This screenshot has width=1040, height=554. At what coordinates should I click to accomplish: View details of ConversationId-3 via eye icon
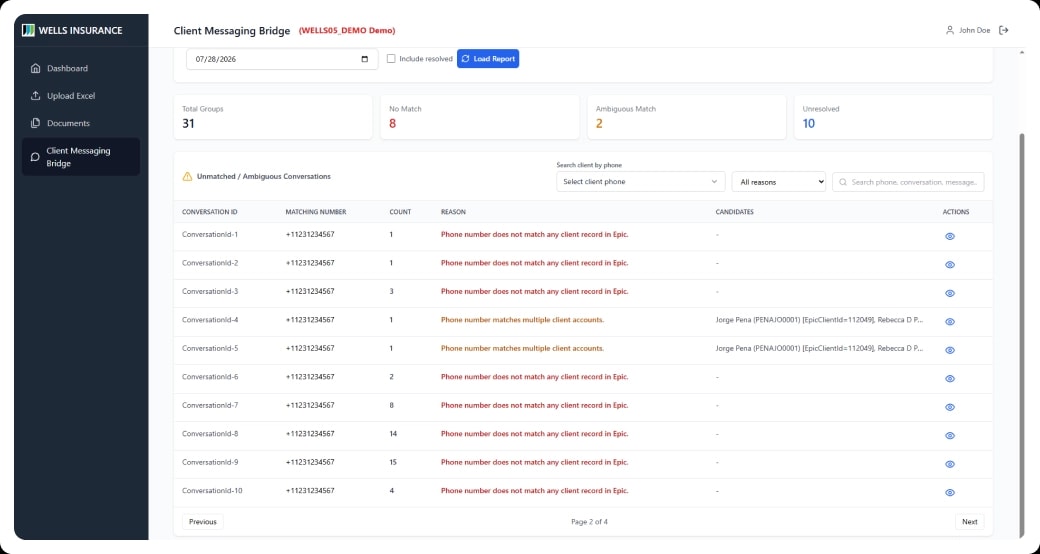click(950, 293)
